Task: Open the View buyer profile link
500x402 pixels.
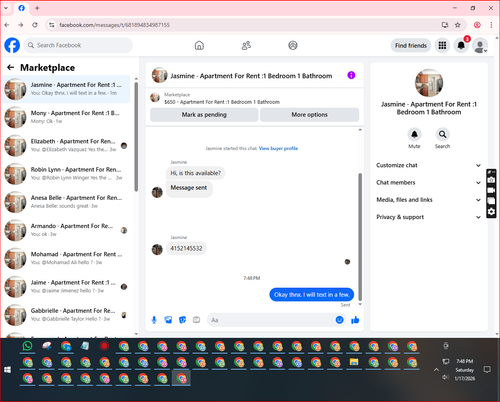Action: (x=278, y=148)
